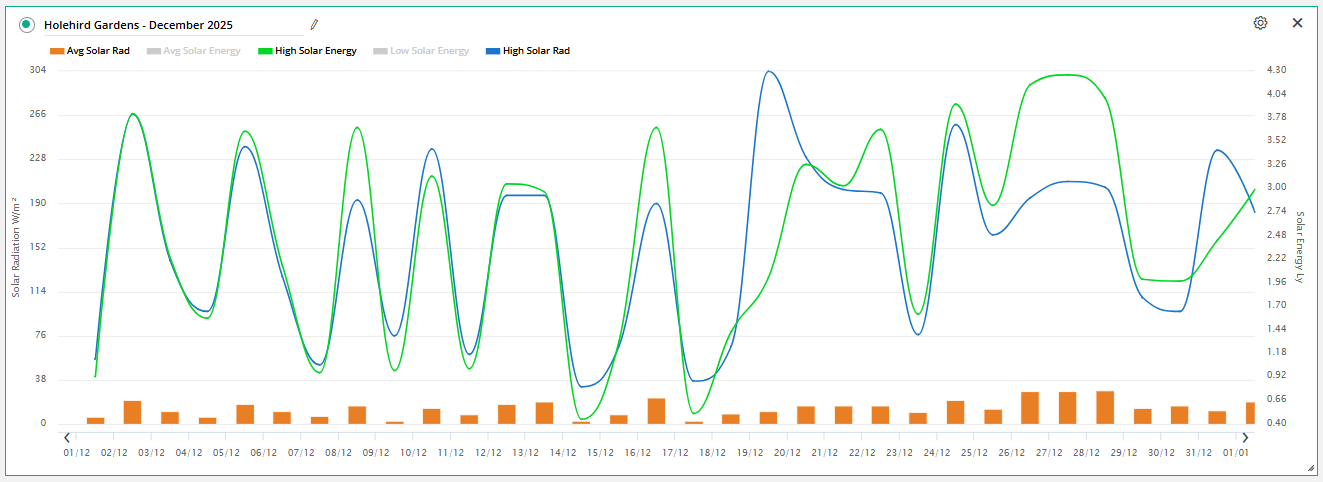Open chart settings gear icon
The width and height of the screenshot is (1323, 482).
[1260, 23]
